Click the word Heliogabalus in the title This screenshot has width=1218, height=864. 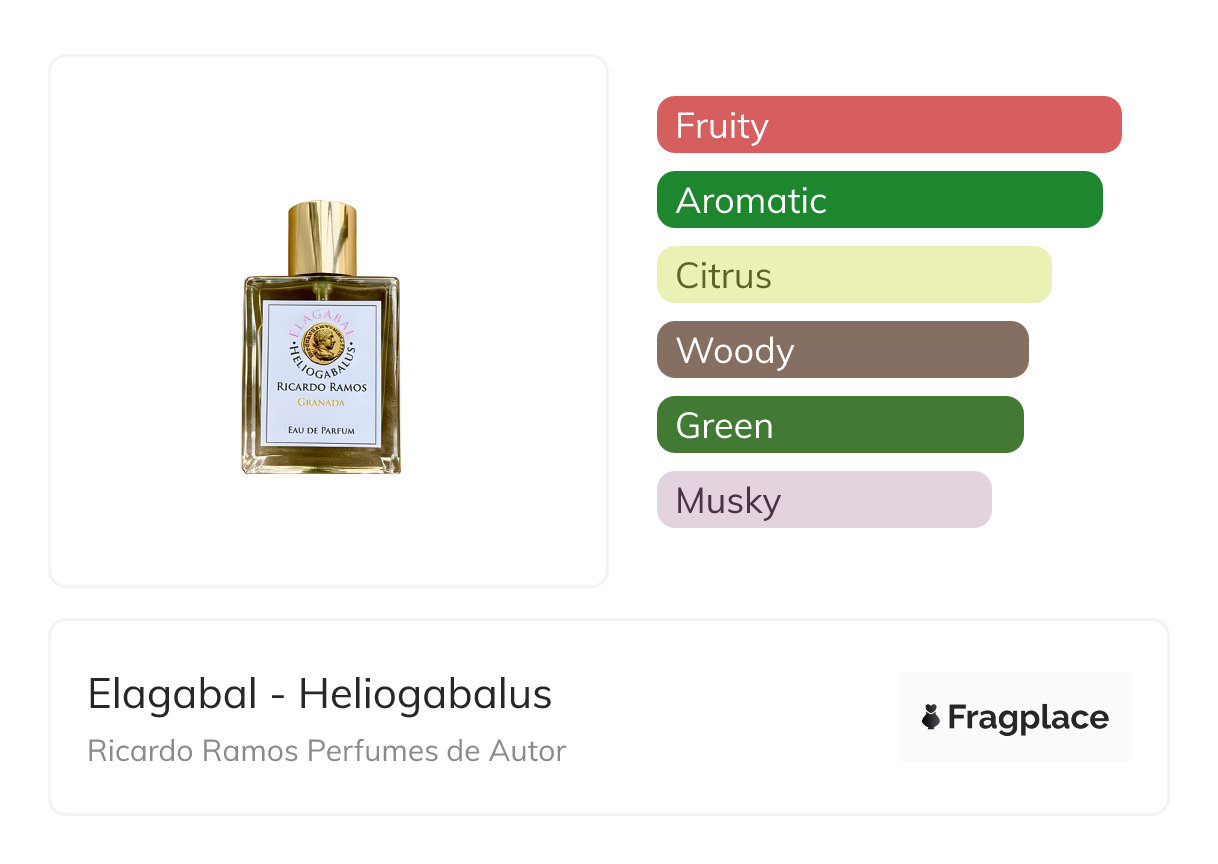[425, 694]
